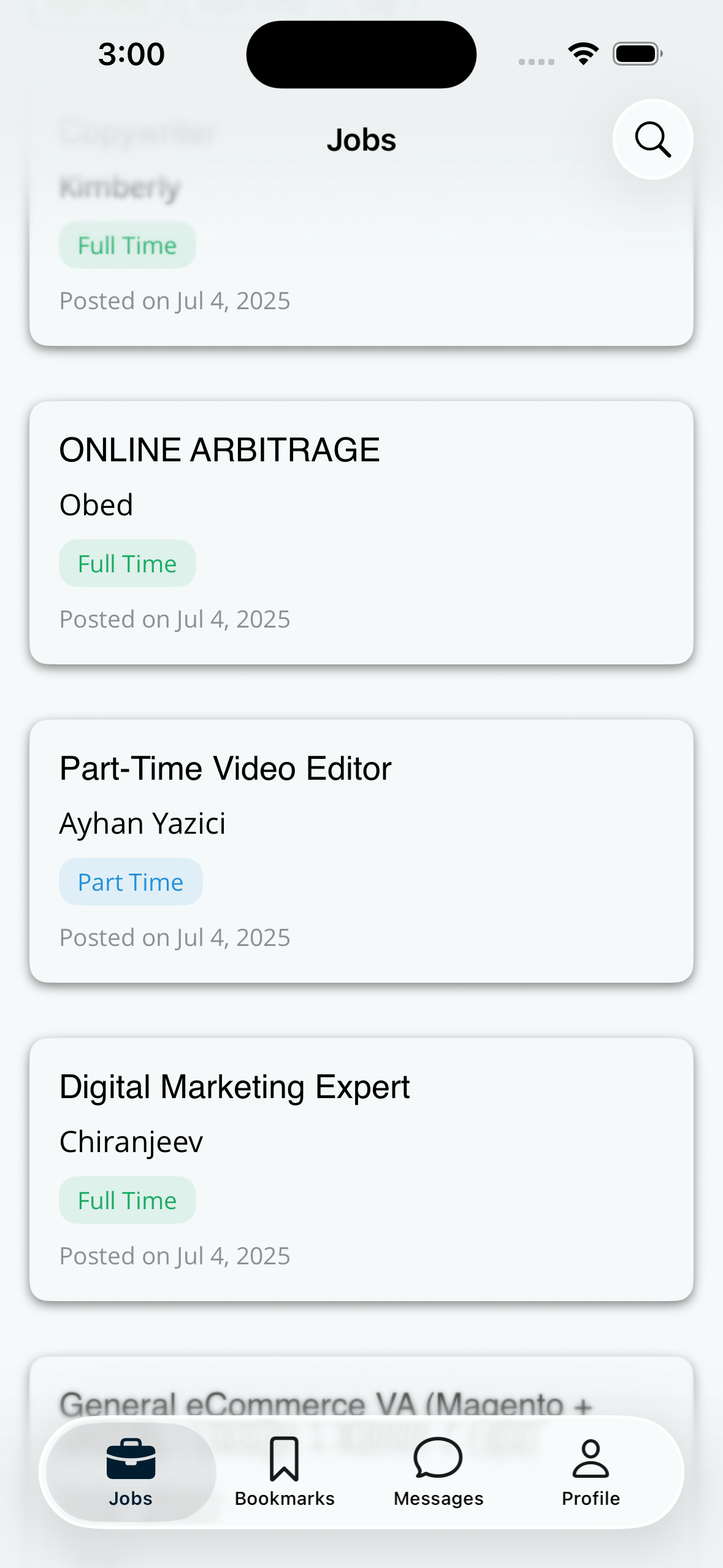Image resolution: width=723 pixels, height=1568 pixels.
Task: Tap the Part Time tag under Ayhan Yazici
Action: (x=131, y=882)
